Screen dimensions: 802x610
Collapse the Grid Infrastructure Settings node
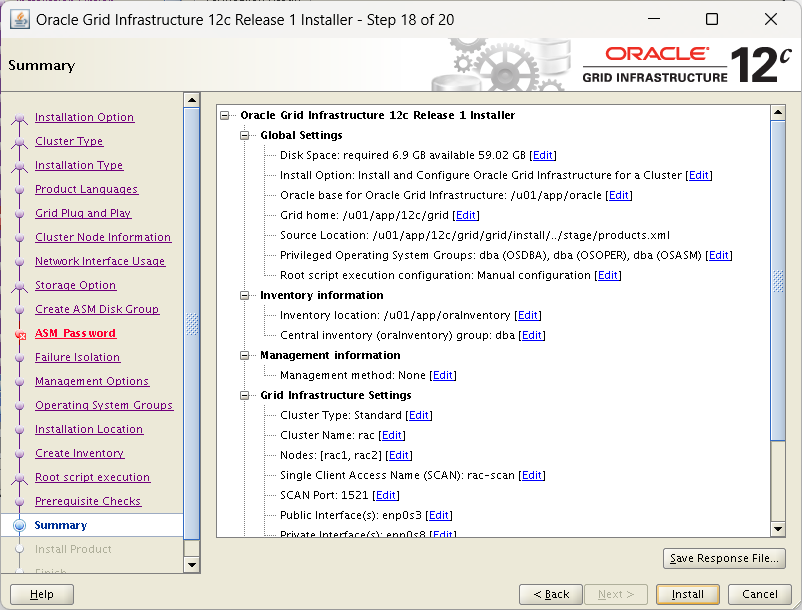point(244,395)
